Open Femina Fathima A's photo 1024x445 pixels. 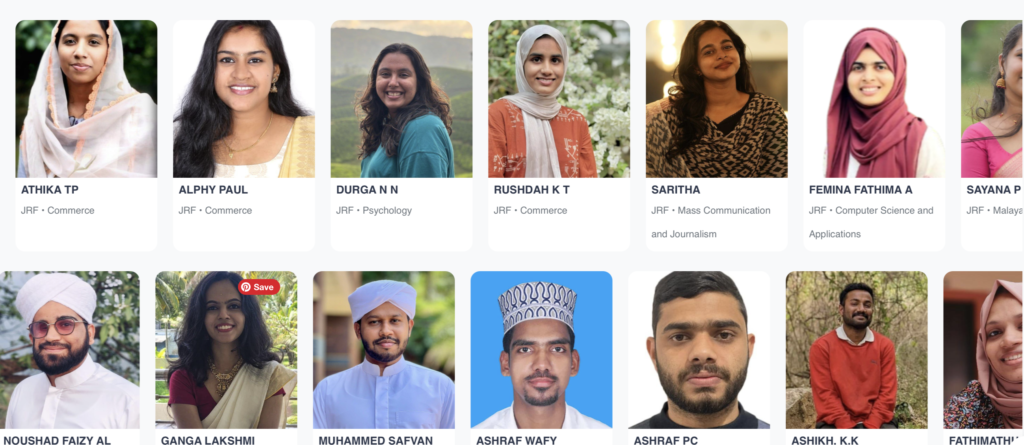point(874,99)
